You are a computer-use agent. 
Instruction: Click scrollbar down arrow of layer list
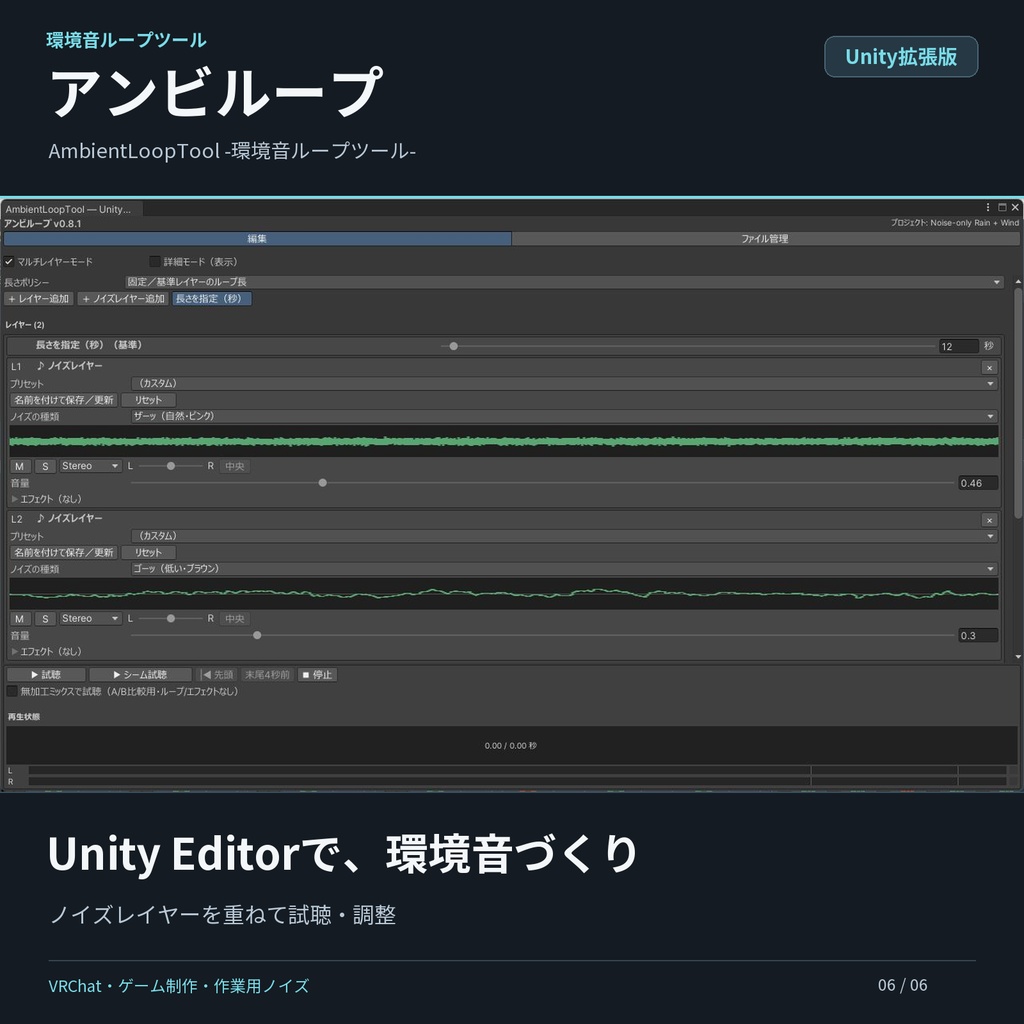[x=1018, y=656]
